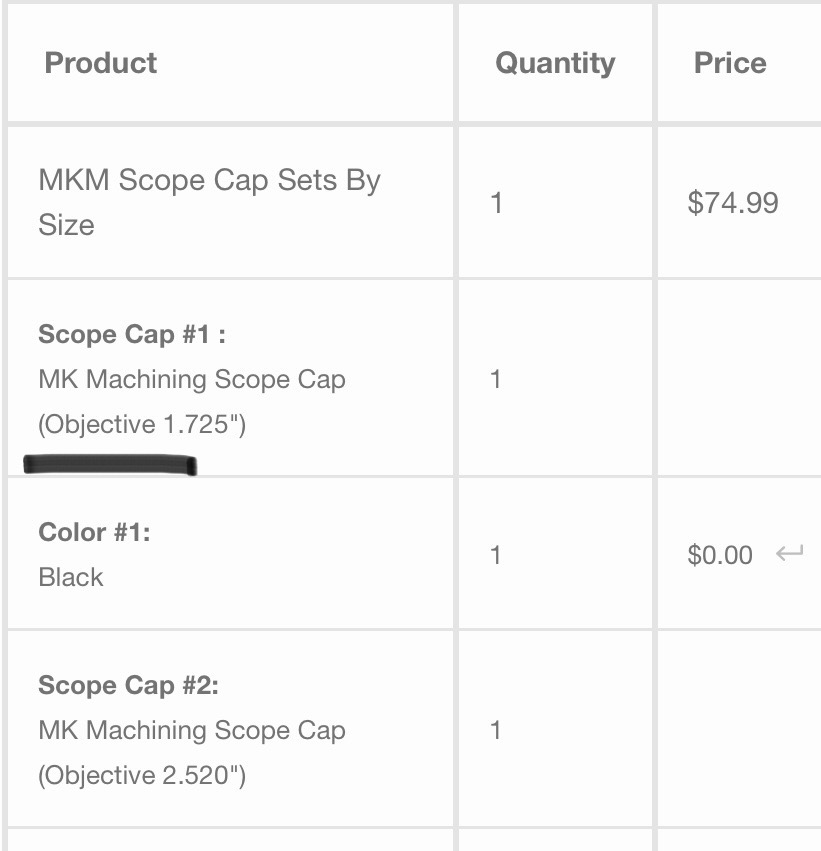821x851 pixels.
Task: Click the black redaction bar under Scope Cap #1
Action: tap(110, 465)
